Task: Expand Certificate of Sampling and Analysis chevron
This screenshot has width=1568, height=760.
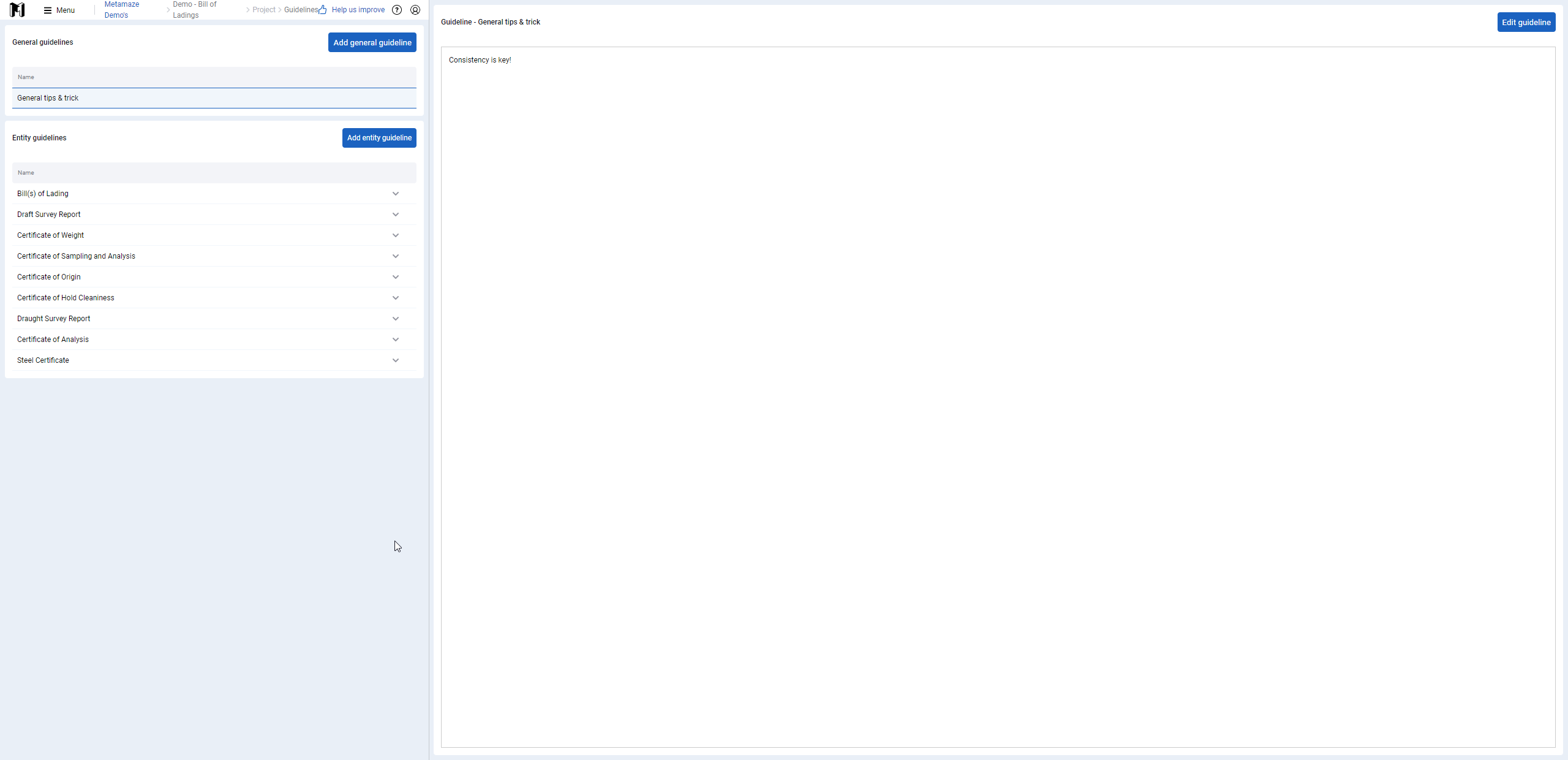Action: [x=396, y=256]
